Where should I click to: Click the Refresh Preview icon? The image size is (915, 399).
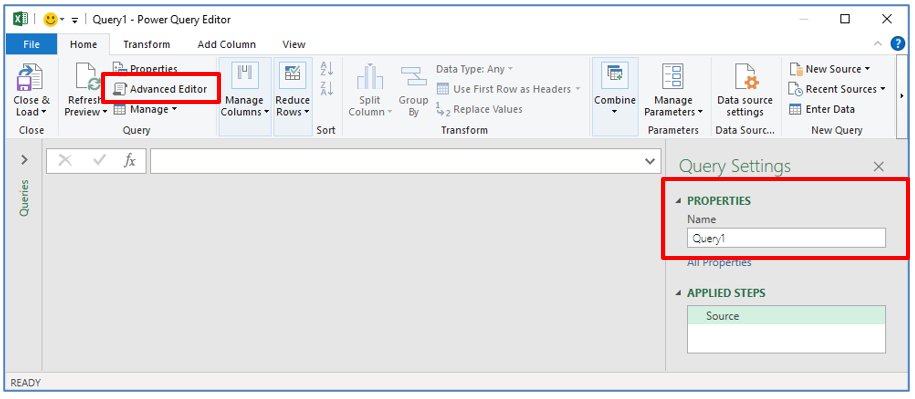coord(89,77)
